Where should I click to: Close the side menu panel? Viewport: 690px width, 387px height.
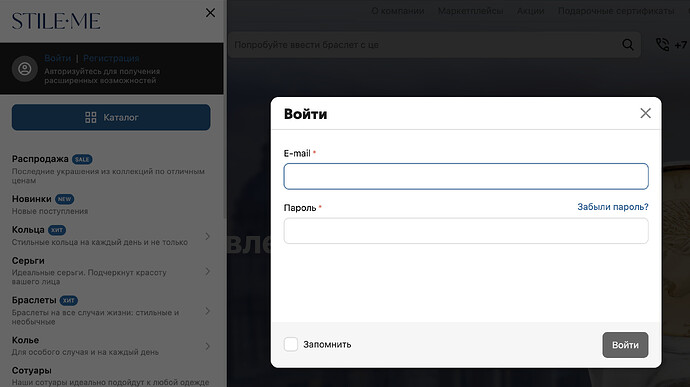point(210,13)
